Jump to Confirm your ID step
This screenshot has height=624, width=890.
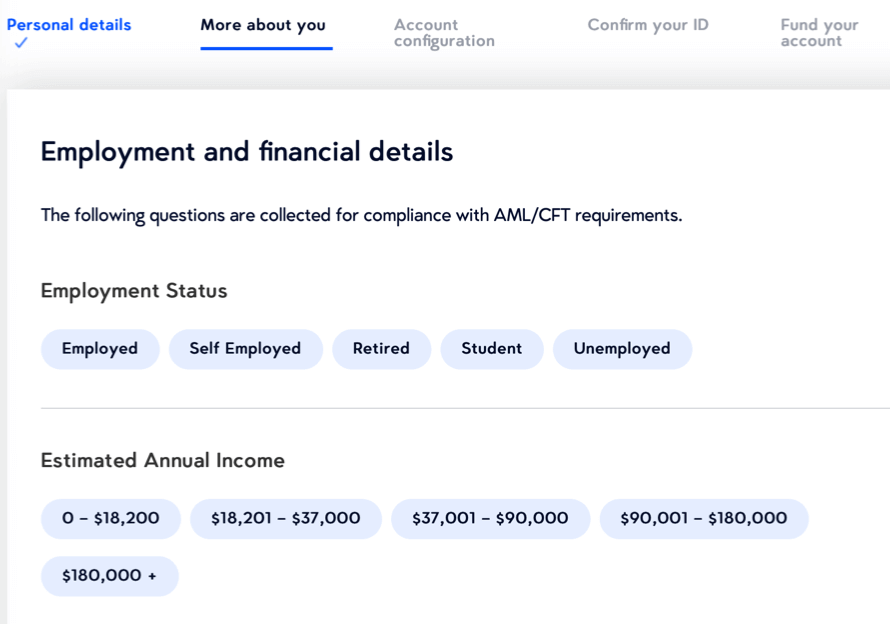pos(647,25)
